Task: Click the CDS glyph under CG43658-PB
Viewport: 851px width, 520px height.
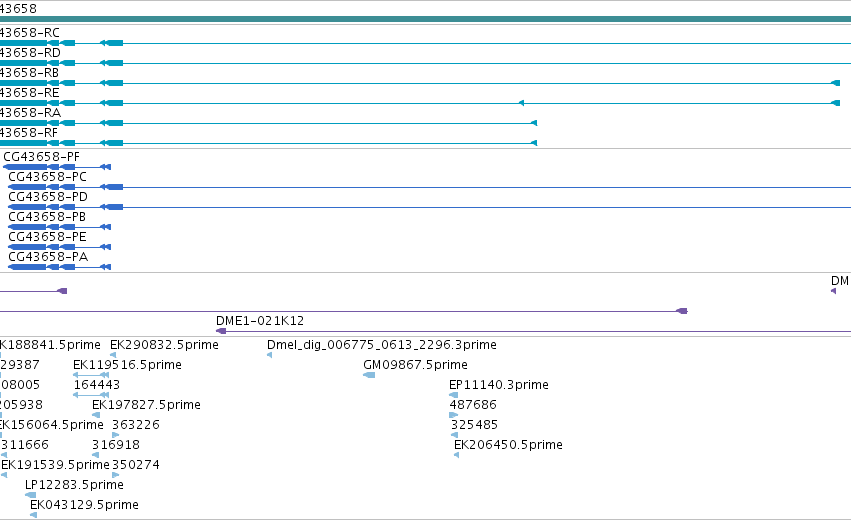Action: pos(60,227)
